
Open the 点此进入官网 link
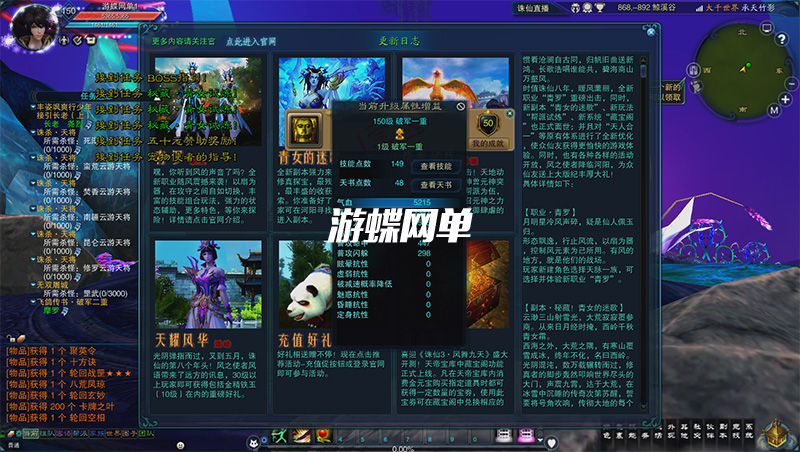click(x=251, y=41)
